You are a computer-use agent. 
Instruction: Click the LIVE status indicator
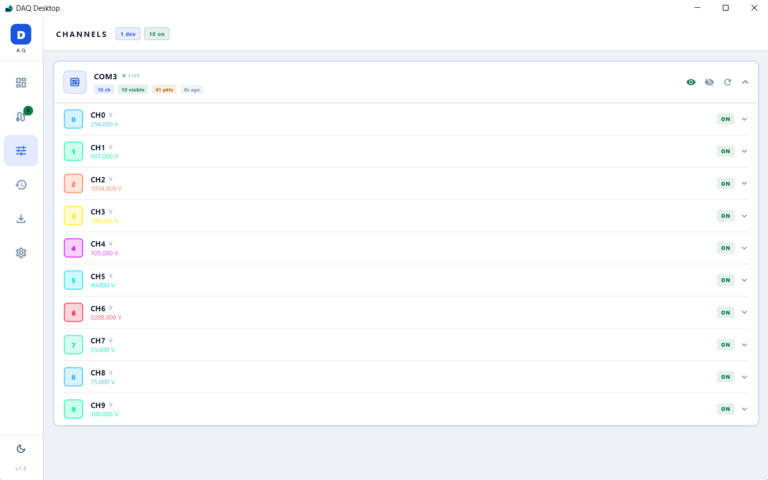(x=131, y=76)
